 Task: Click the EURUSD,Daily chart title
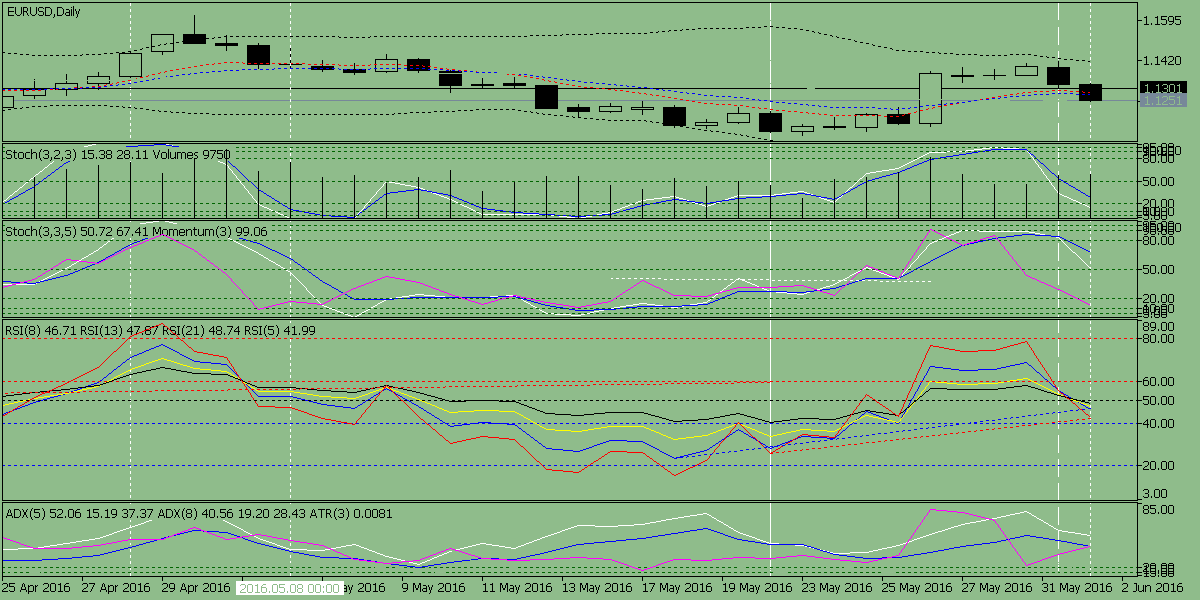pyautogui.click(x=45, y=12)
